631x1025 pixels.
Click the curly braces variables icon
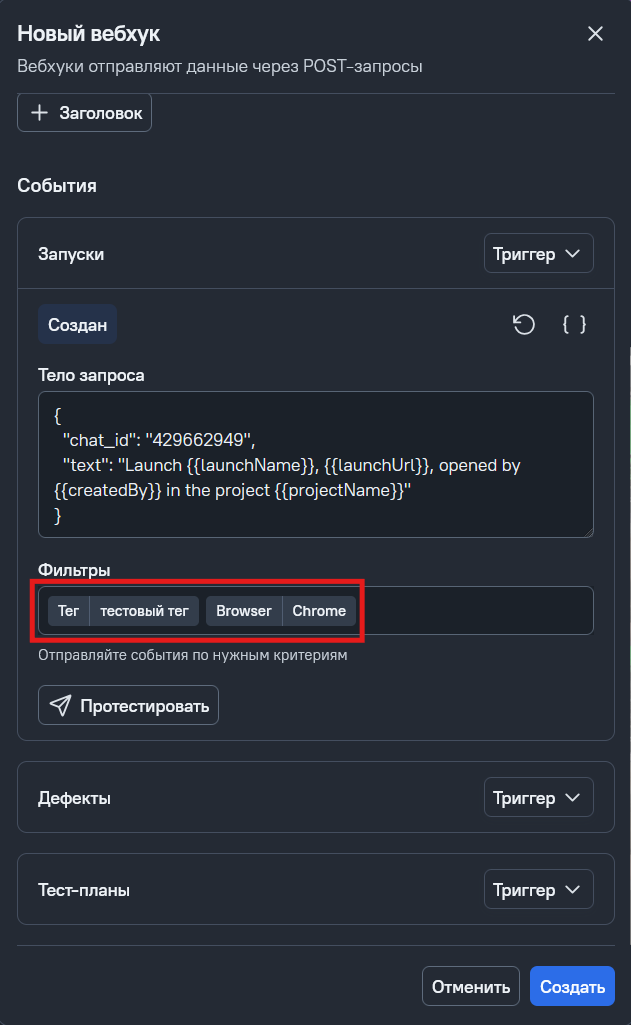[574, 325]
